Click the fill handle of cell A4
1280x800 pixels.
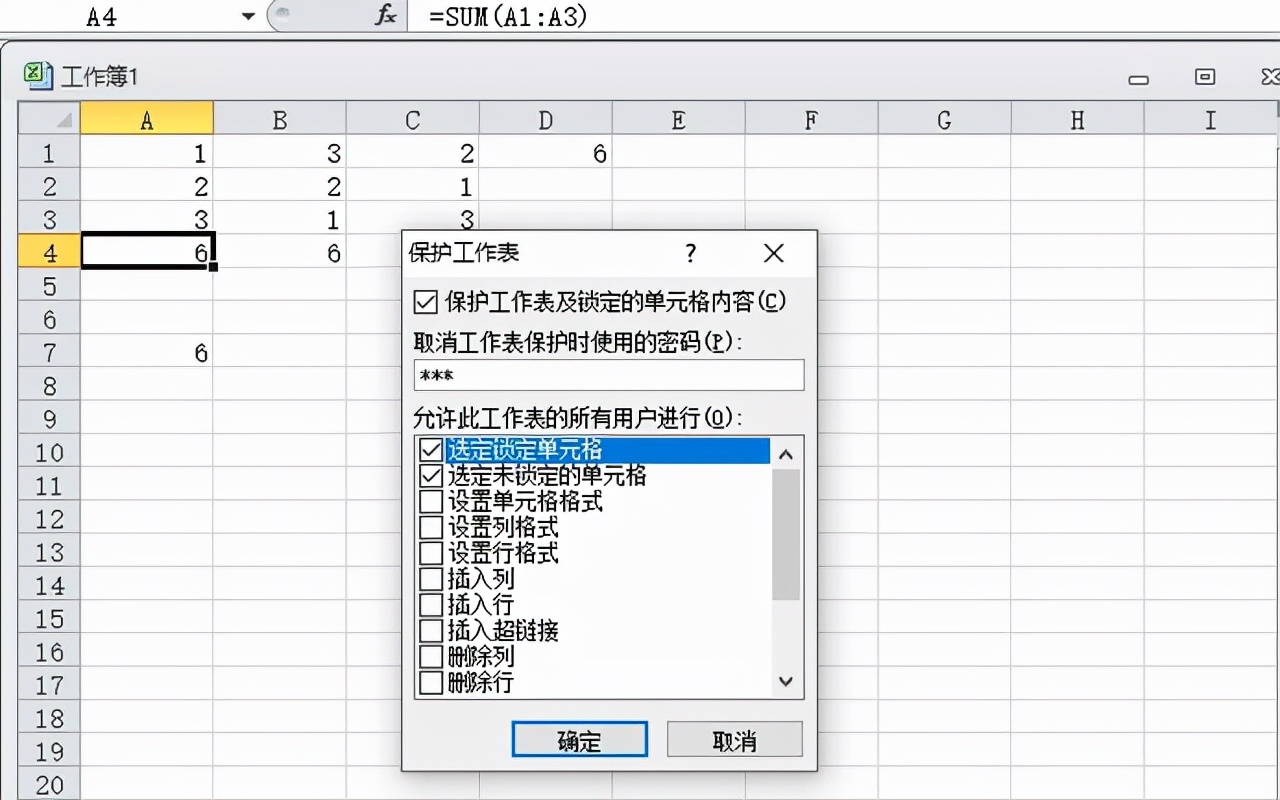point(213,268)
